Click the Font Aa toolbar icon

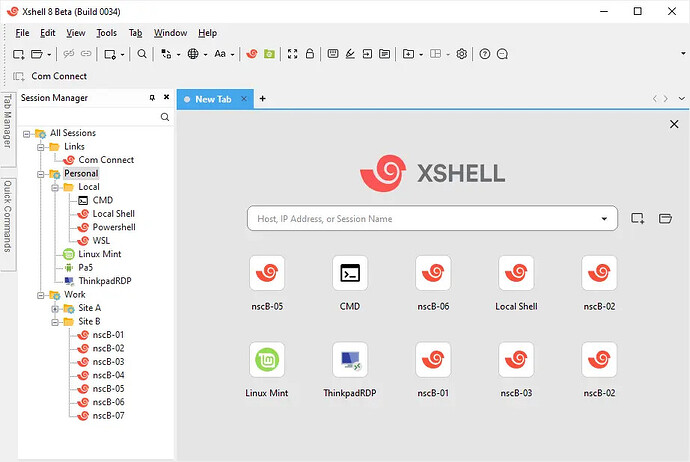[x=220, y=54]
